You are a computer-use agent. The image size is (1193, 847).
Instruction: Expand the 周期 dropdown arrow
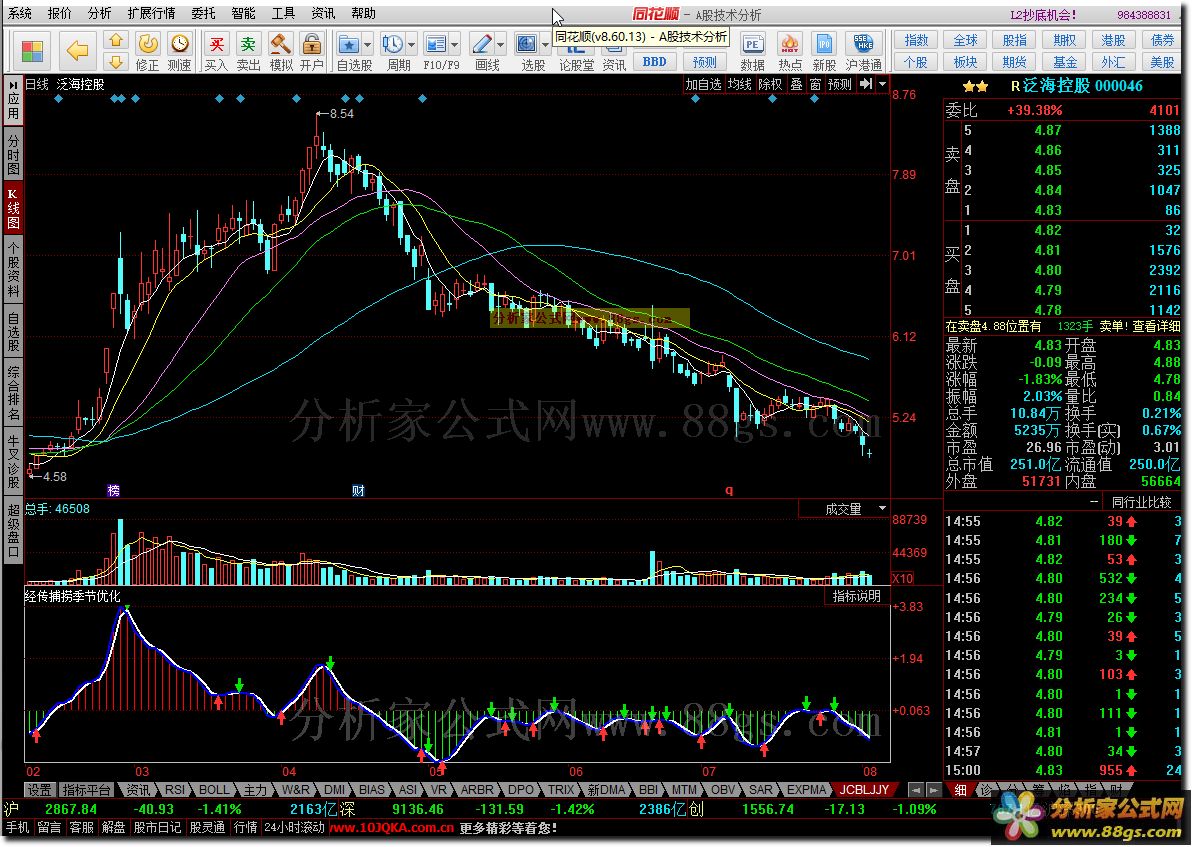coord(412,44)
